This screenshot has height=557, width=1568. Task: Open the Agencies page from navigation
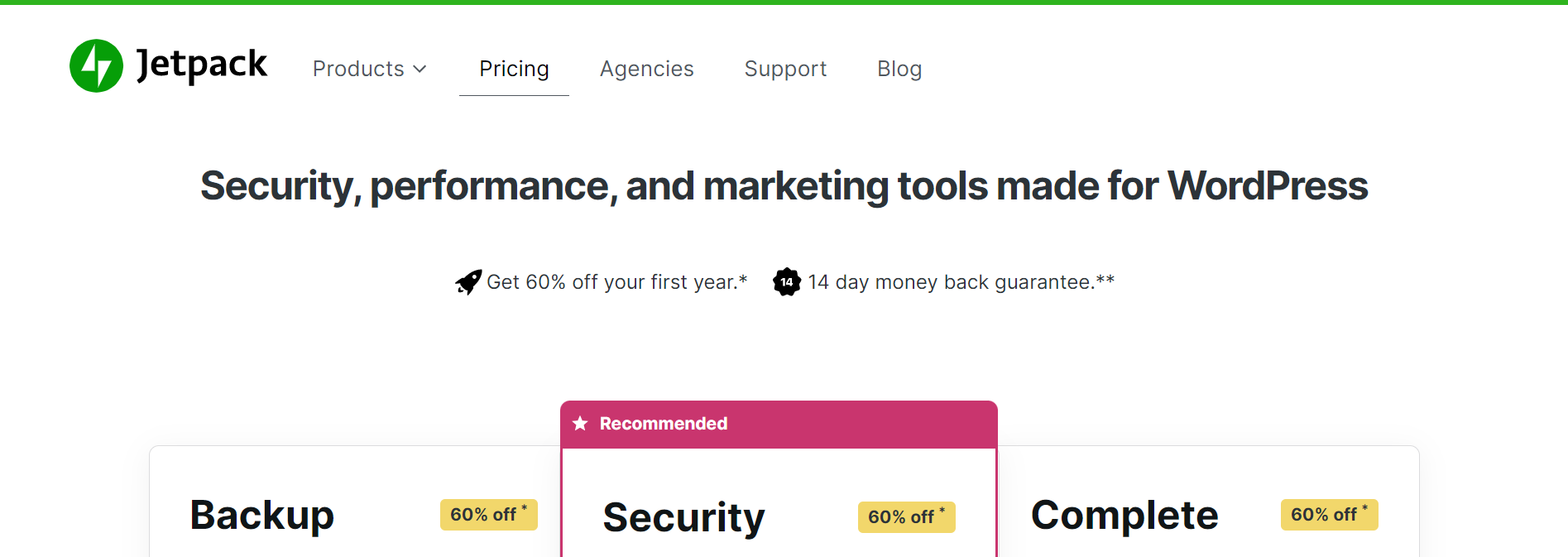tap(646, 69)
